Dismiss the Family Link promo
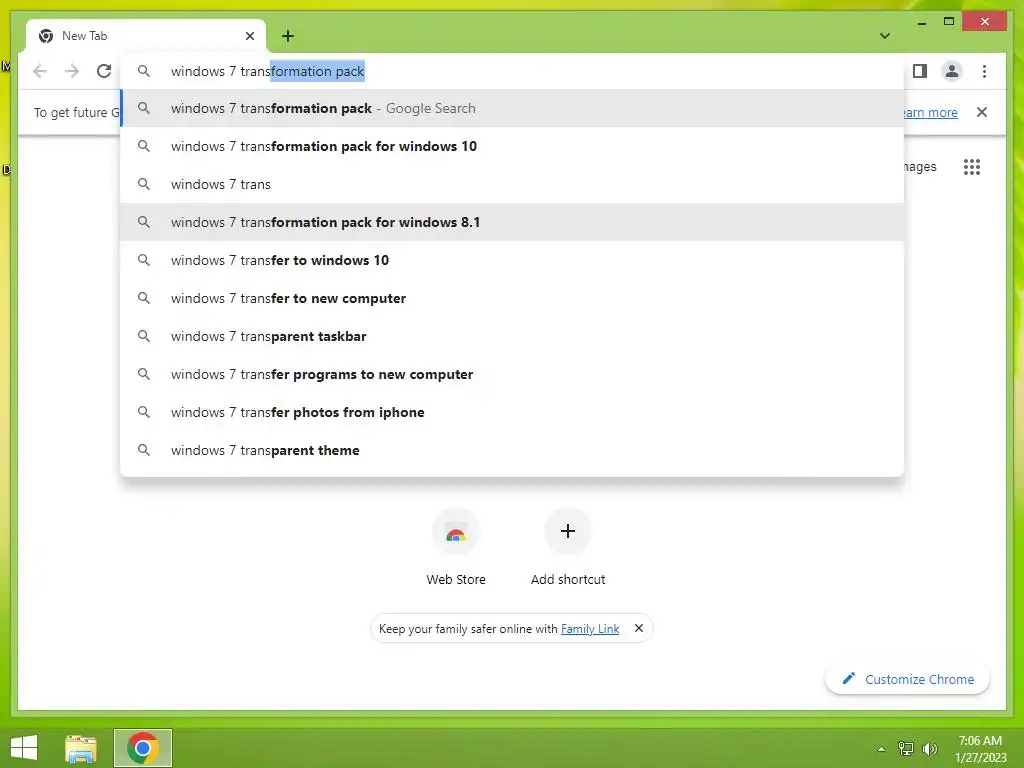Screen dimensions: 1024x768 639,628
